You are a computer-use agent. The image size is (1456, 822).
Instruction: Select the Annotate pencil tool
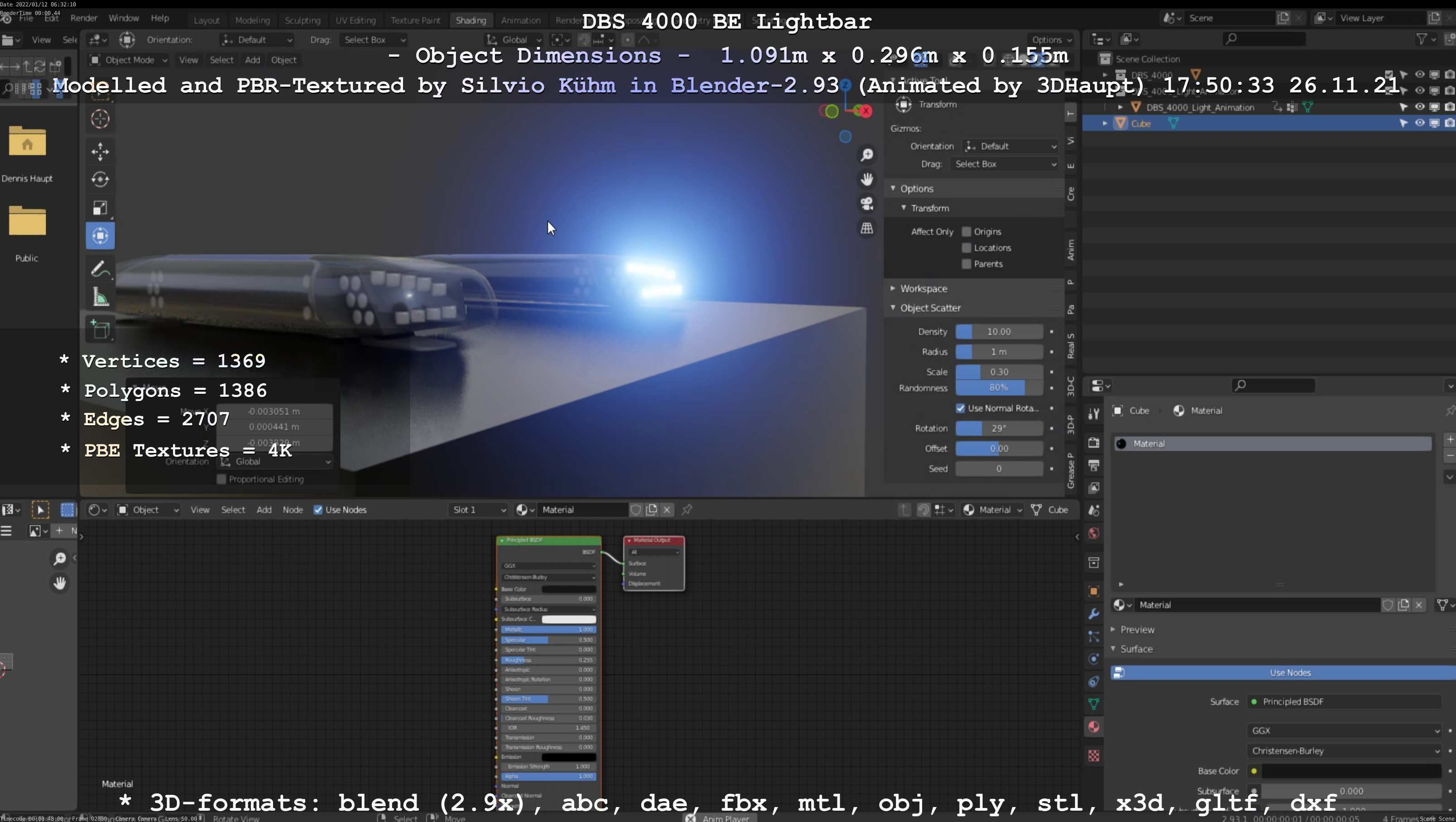point(100,269)
